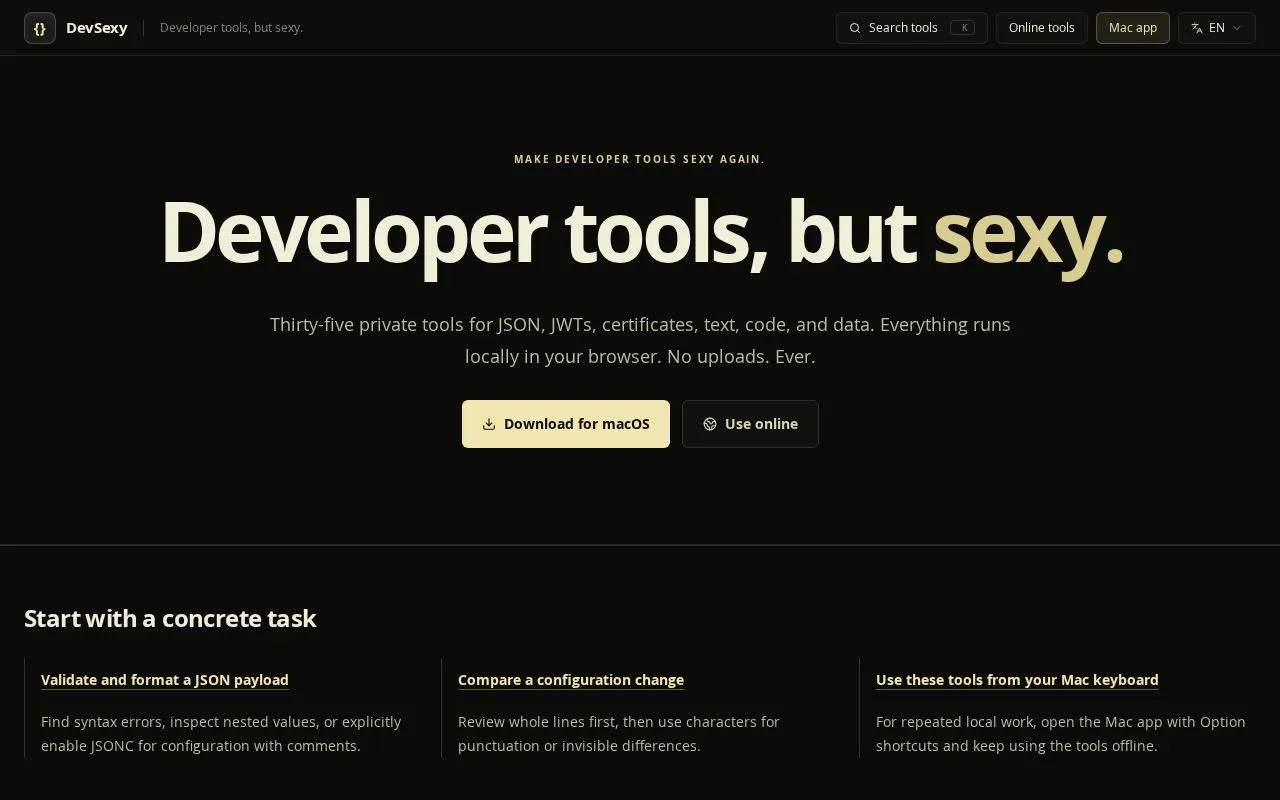This screenshot has height=800, width=1280.
Task: Click the translate language icon
Action: [1197, 28]
